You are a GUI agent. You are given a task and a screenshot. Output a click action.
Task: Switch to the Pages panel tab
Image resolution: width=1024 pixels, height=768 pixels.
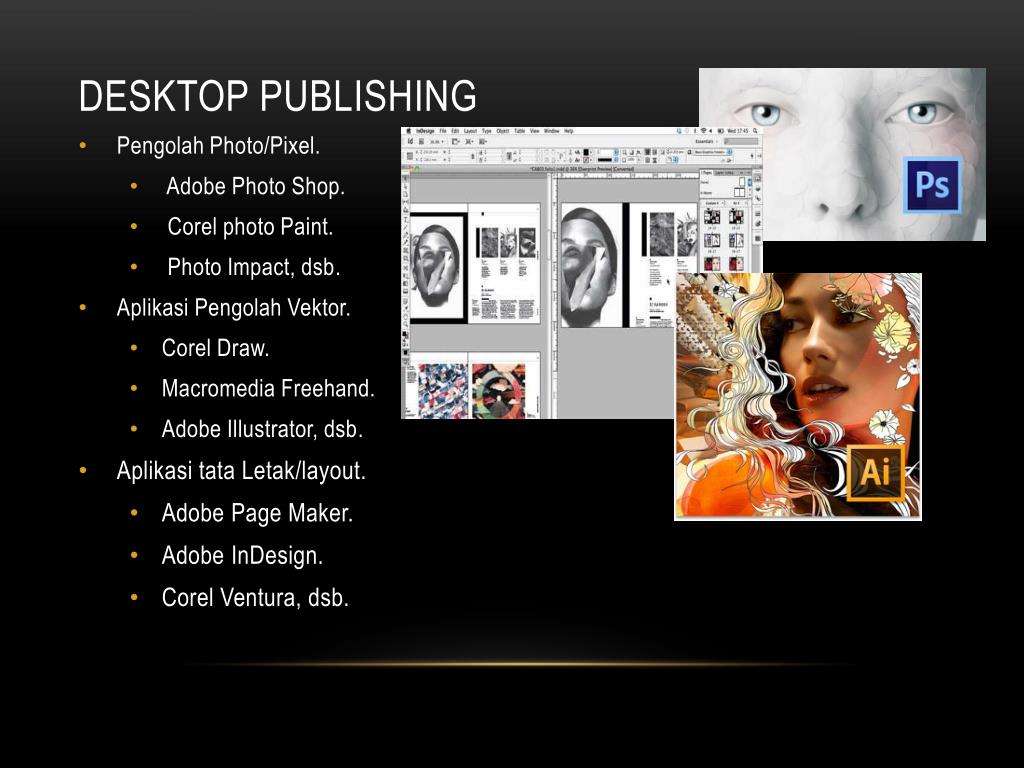click(x=707, y=172)
